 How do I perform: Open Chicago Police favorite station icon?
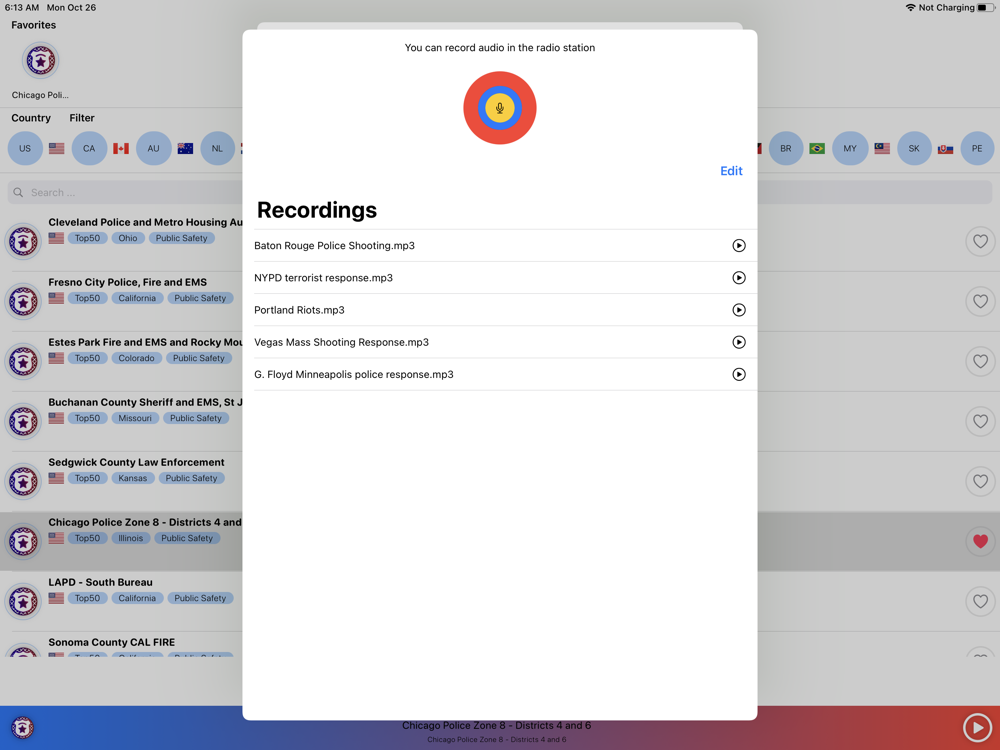(x=40, y=61)
